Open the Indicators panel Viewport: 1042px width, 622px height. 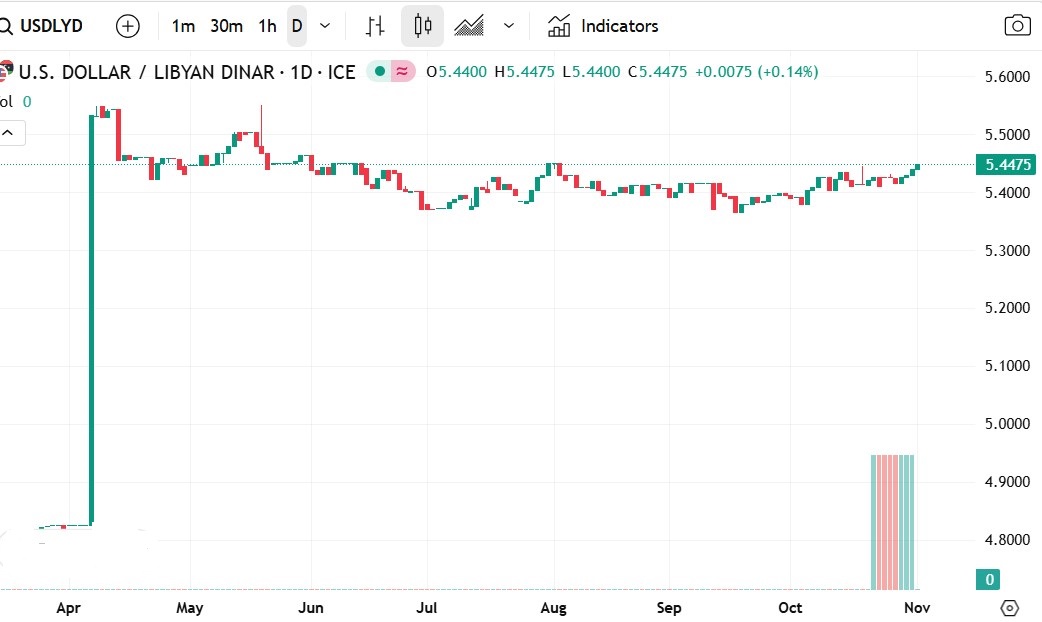603,26
